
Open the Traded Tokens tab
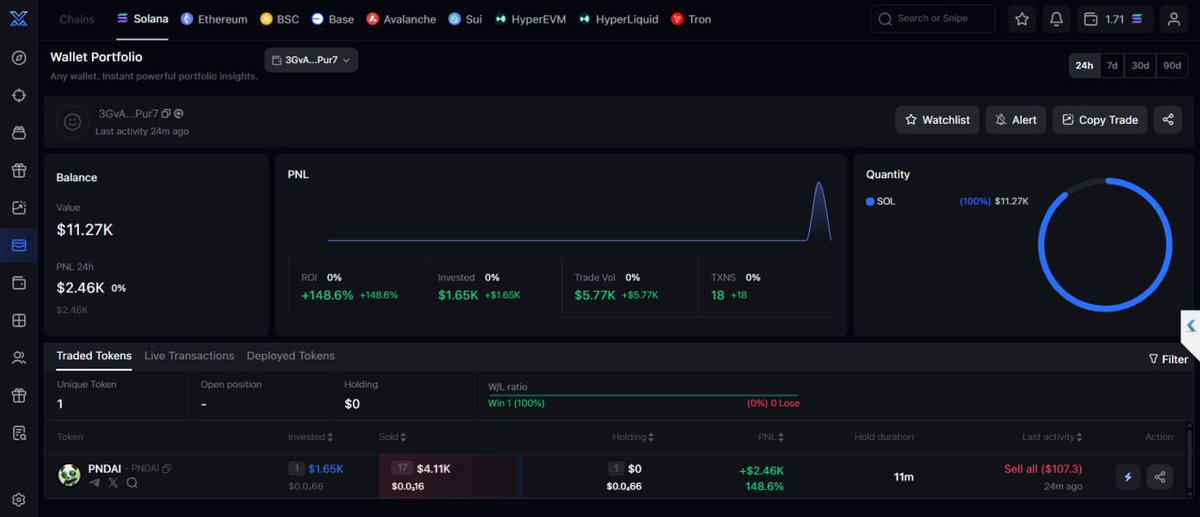coord(94,356)
